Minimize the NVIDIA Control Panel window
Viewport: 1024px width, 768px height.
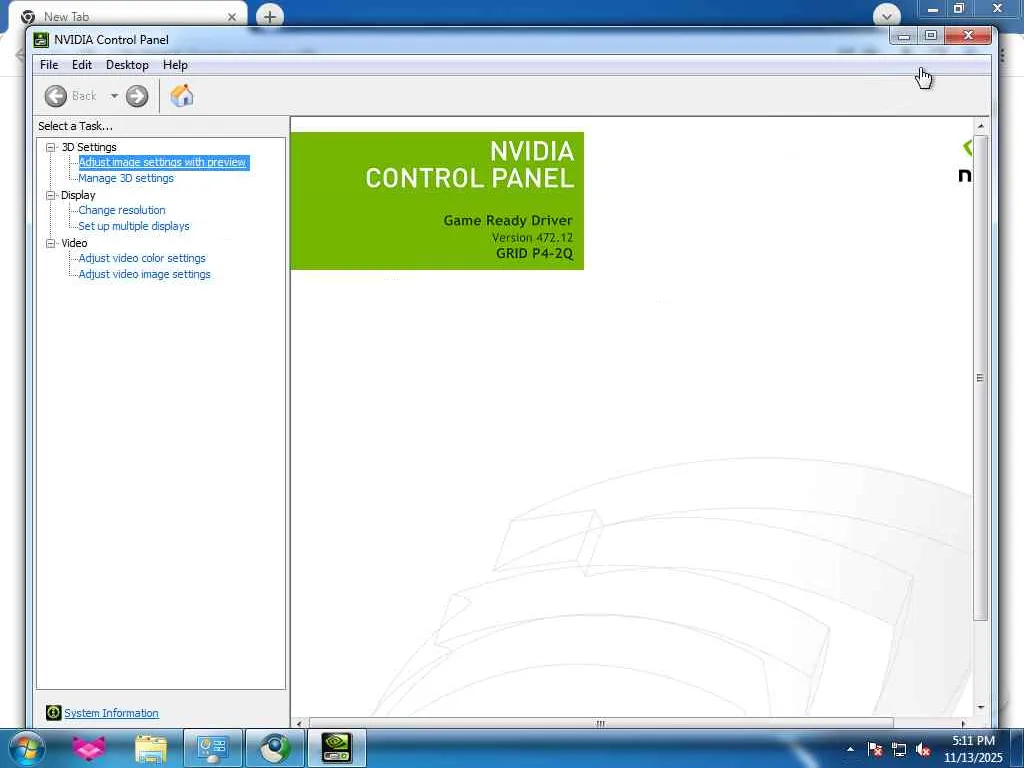[x=904, y=36]
